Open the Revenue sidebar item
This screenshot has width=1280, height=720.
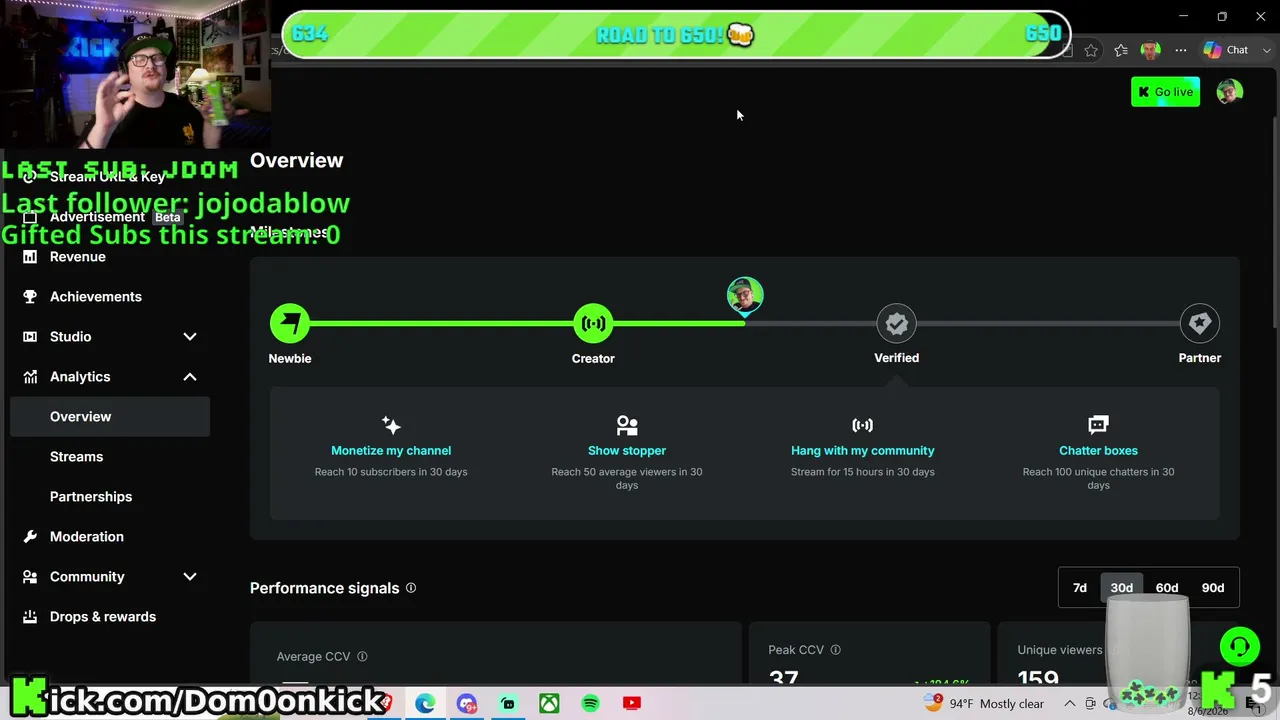[110, 257]
